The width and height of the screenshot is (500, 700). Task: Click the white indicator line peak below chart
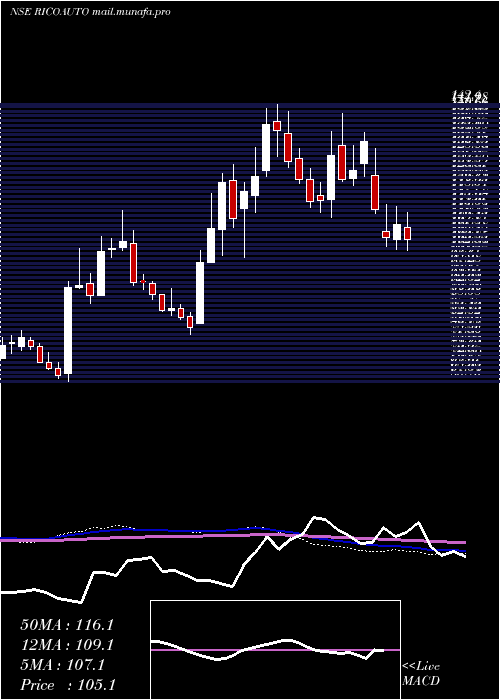click(316, 517)
